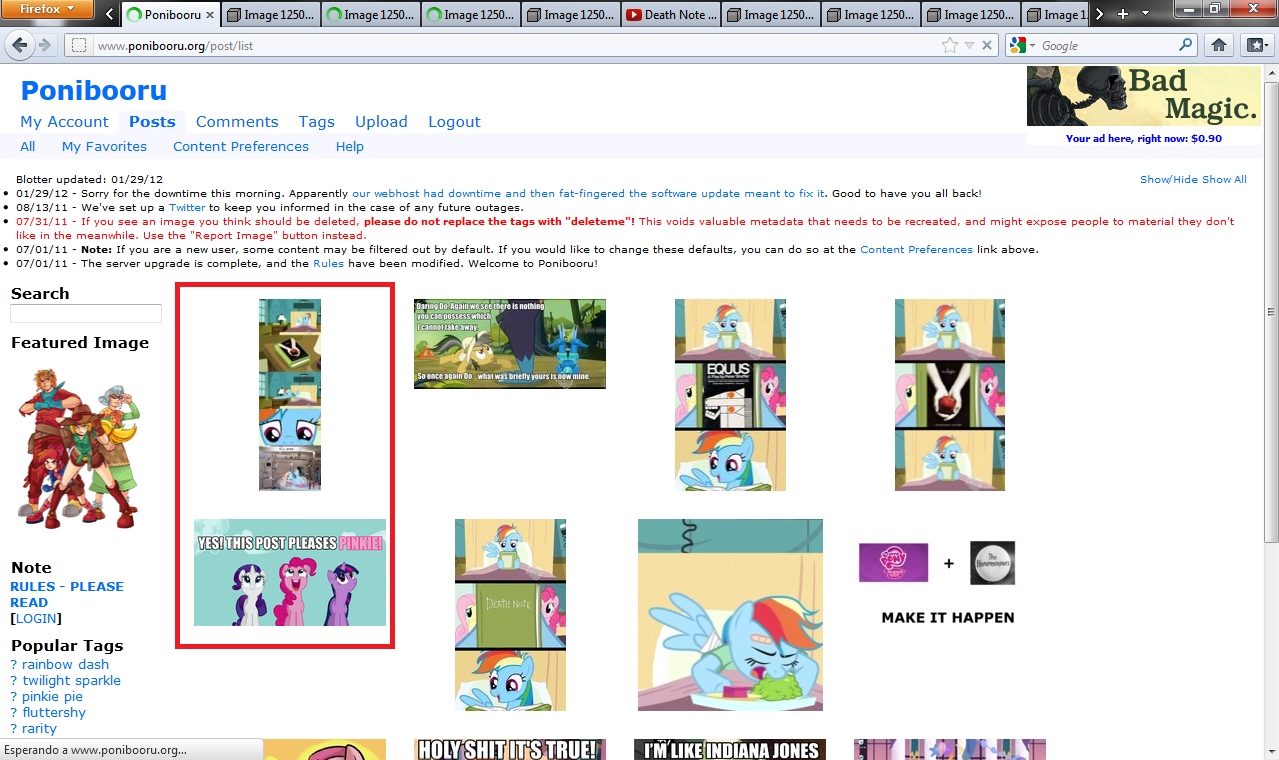Open the hands-holding-apple book thumbnail
Screen dimensions: 1279x760
(x=950, y=394)
